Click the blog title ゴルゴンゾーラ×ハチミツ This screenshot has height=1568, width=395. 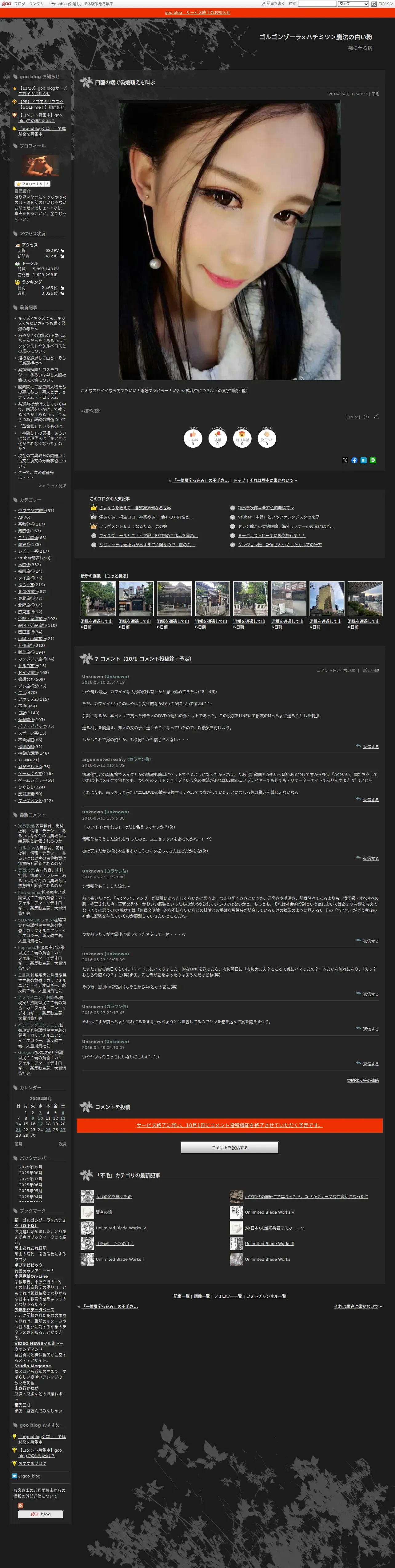(x=315, y=37)
